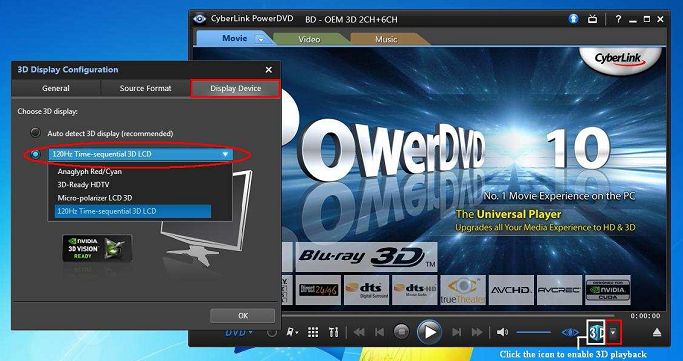The height and width of the screenshot is (361, 683).
Task: Choose Anaglyph Red/Cyan from the list
Action: pos(90,172)
